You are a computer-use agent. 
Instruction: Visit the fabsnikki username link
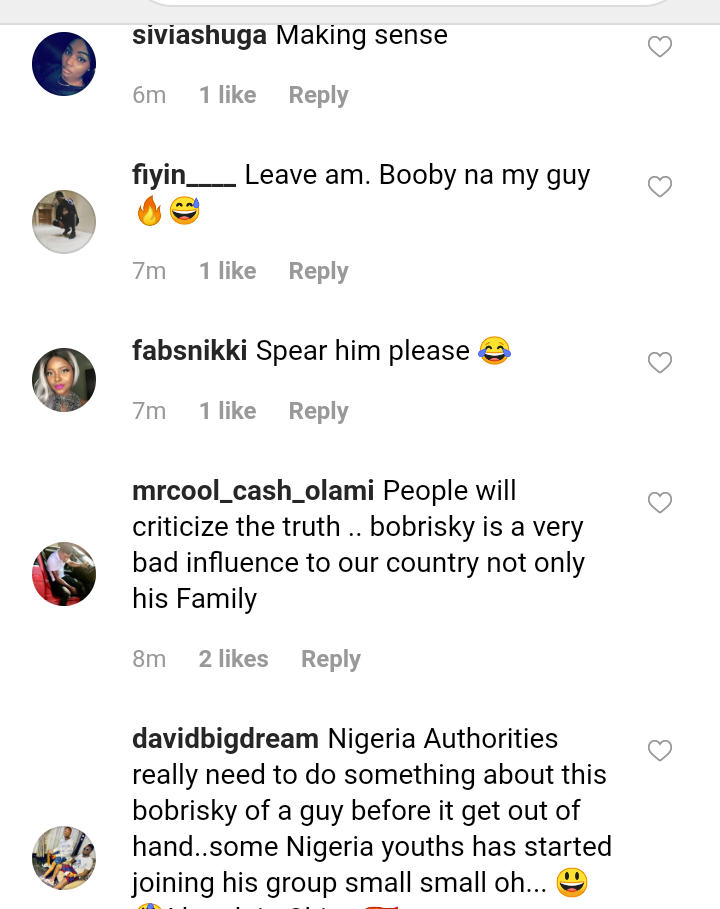pyautogui.click(x=190, y=351)
